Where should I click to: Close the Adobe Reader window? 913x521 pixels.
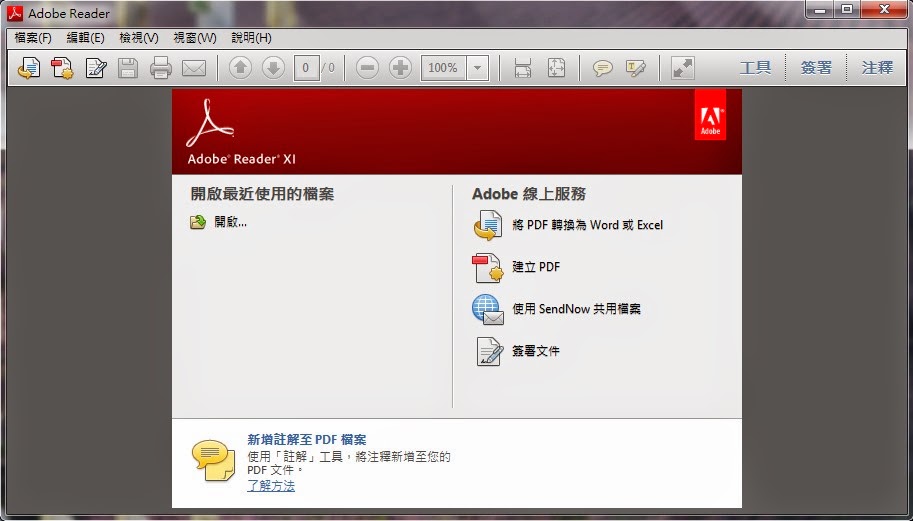pyautogui.click(x=885, y=9)
